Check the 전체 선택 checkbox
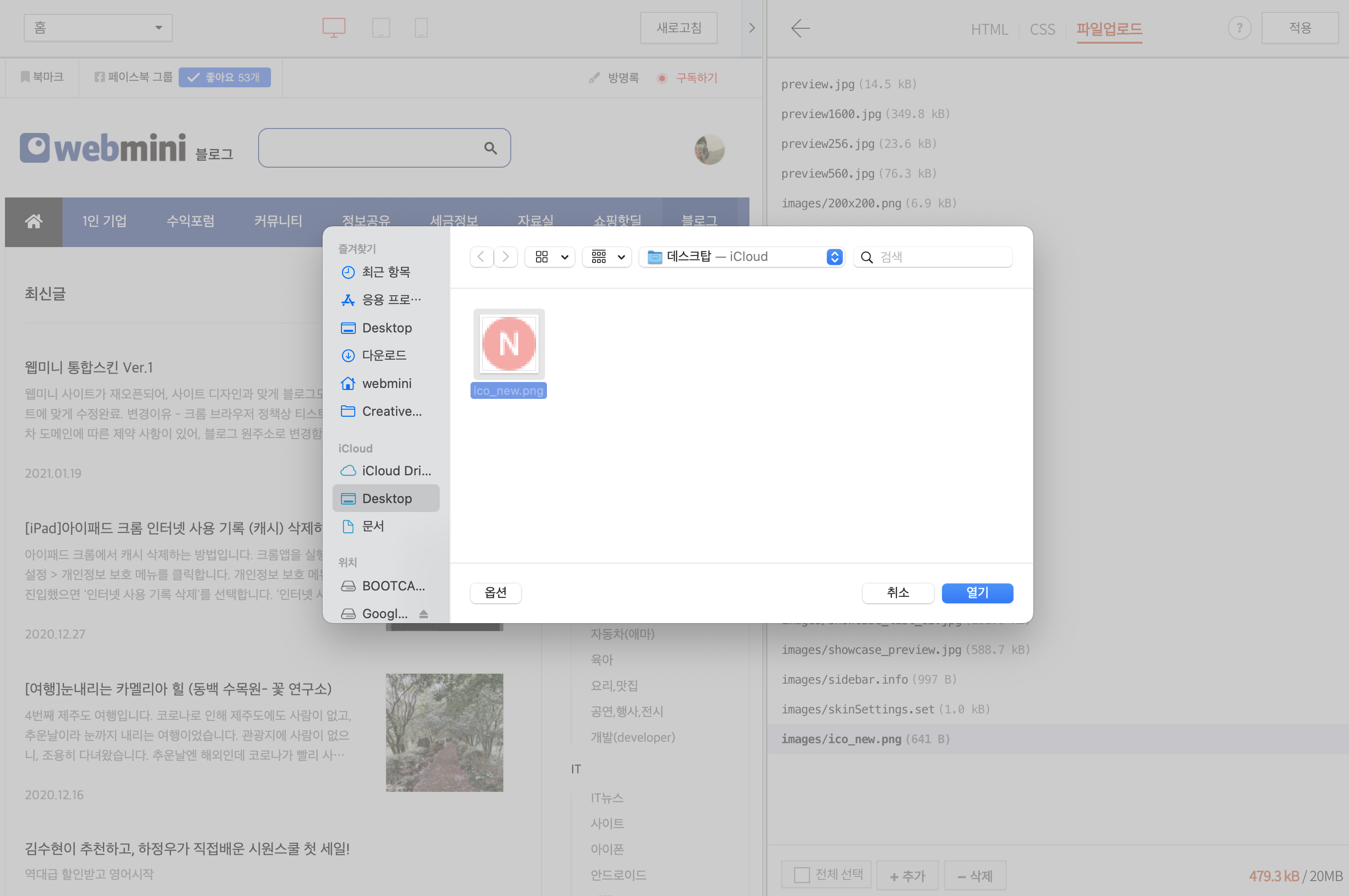The image size is (1349, 896). point(802,875)
